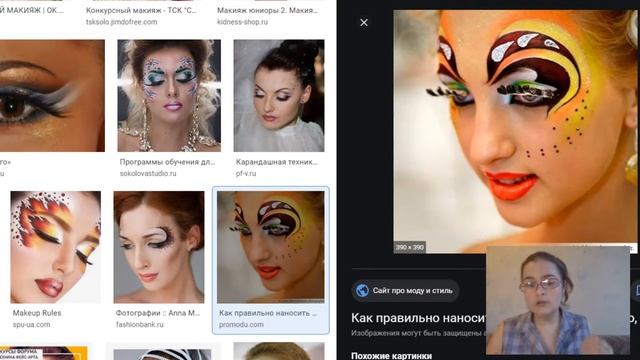The height and width of the screenshot is (360, 640).
Task: Click the Как правильно наноси... heading in preview panel
Action: point(418,318)
